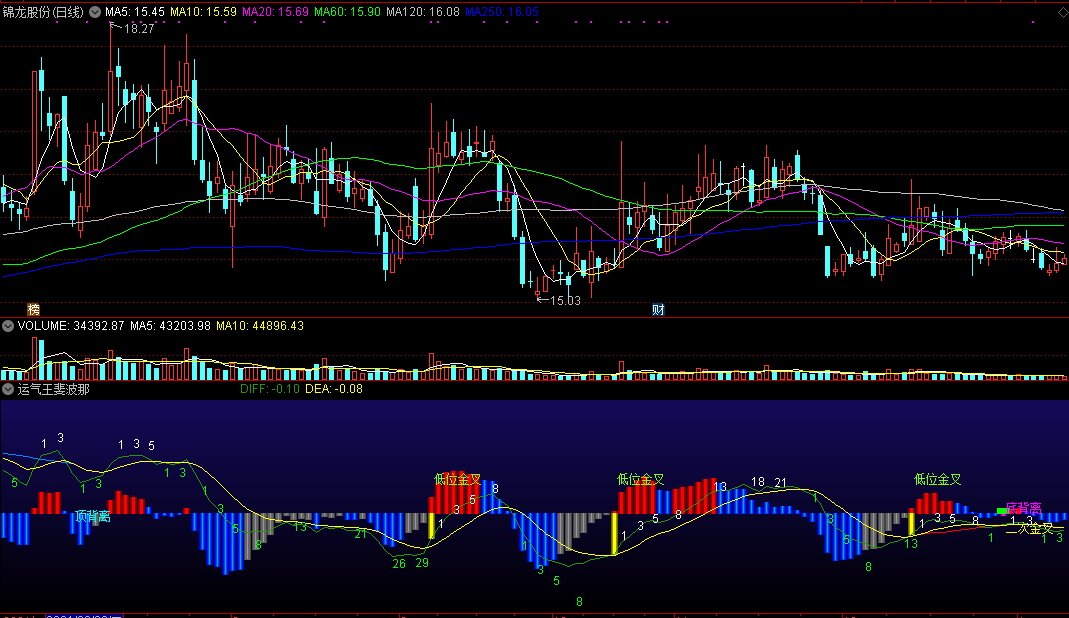Expand the VOLUME indicator dropdown arrow
Screen dimensions: 1069x618
click(x=7, y=326)
